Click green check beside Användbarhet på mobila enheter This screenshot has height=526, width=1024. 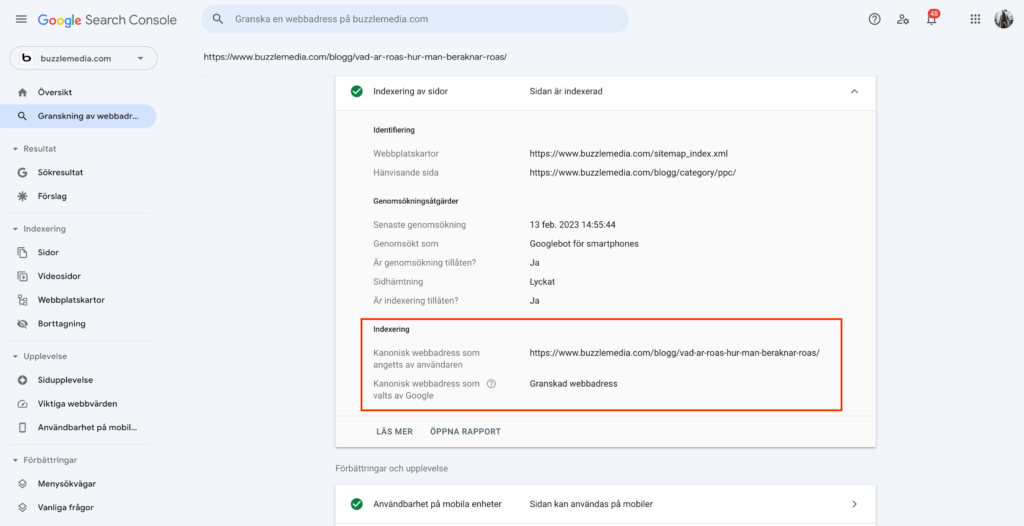pyautogui.click(x=357, y=504)
